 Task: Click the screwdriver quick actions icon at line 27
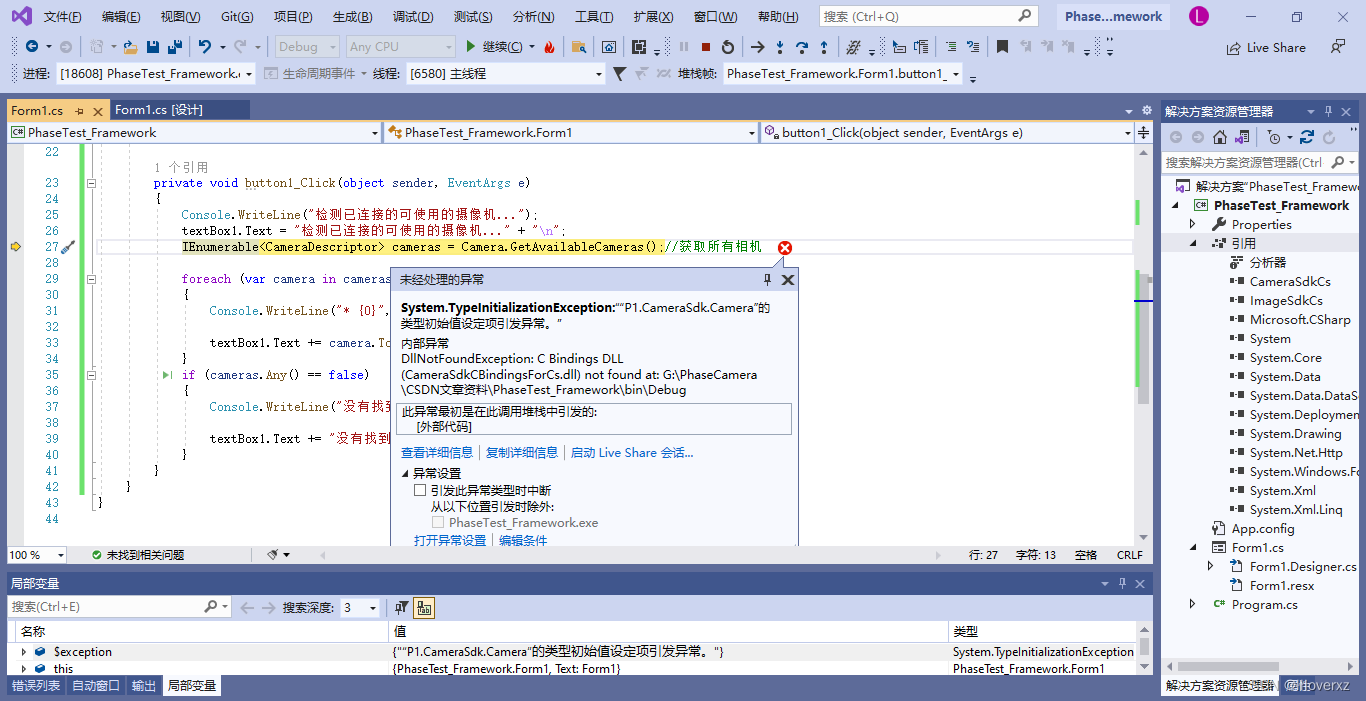tap(68, 247)
